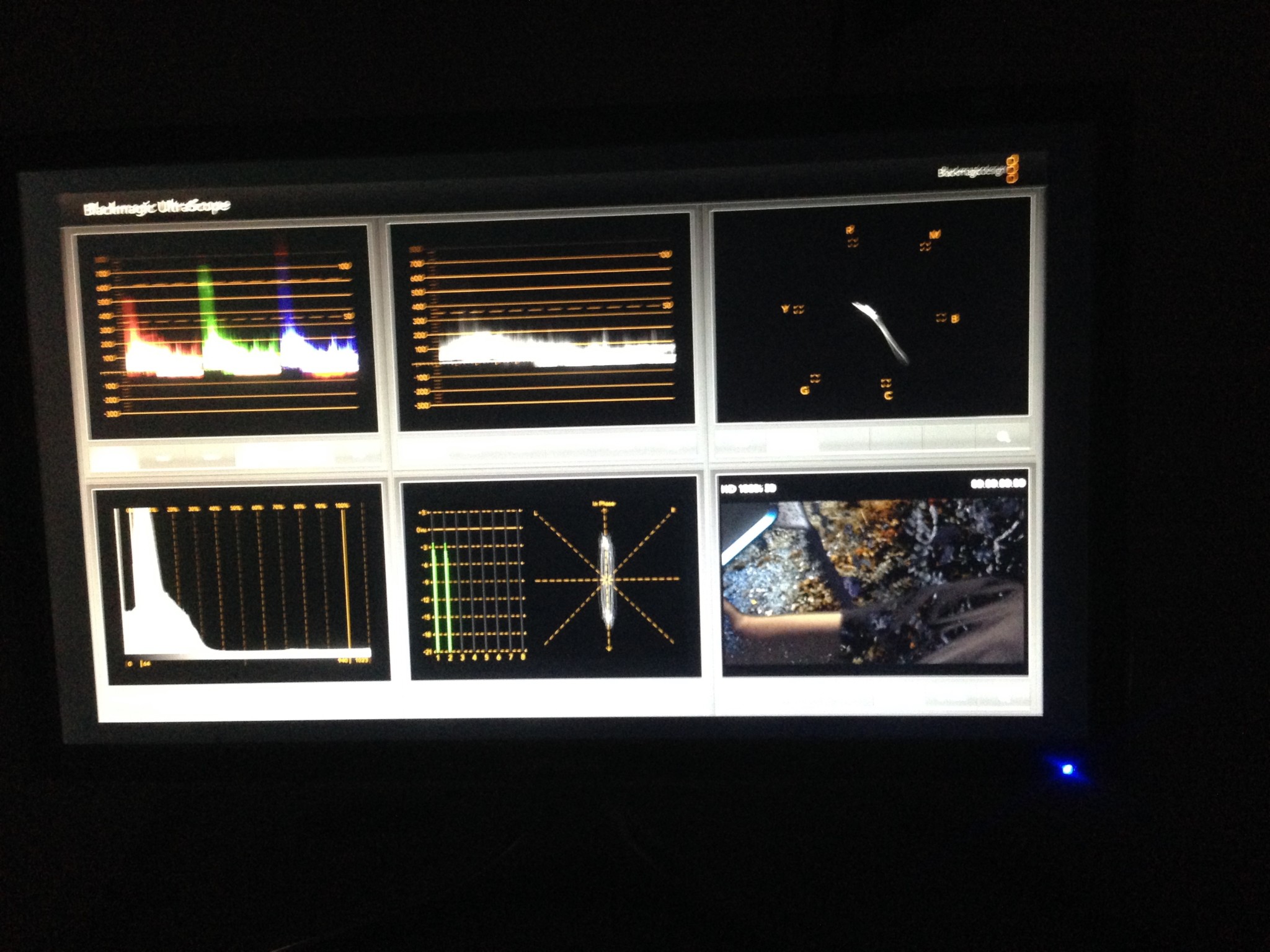Click the HD 1080 format label

748,489
